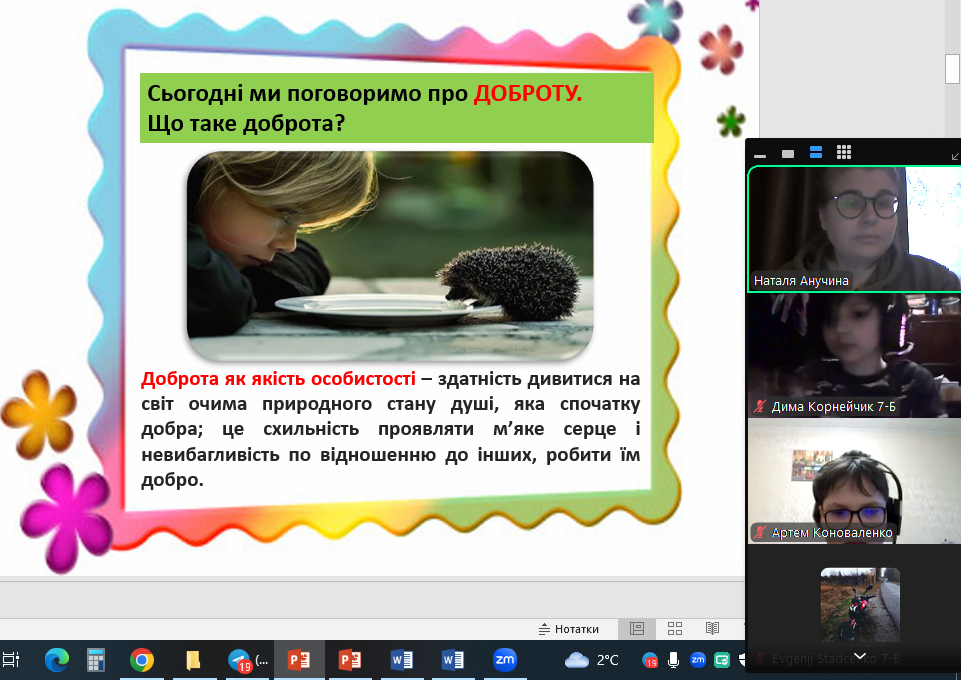The width and height of the screenshot is (961, 680).
Task: Click the slide text 'Що таке доброта?'
Action: [x=246, y=124]
